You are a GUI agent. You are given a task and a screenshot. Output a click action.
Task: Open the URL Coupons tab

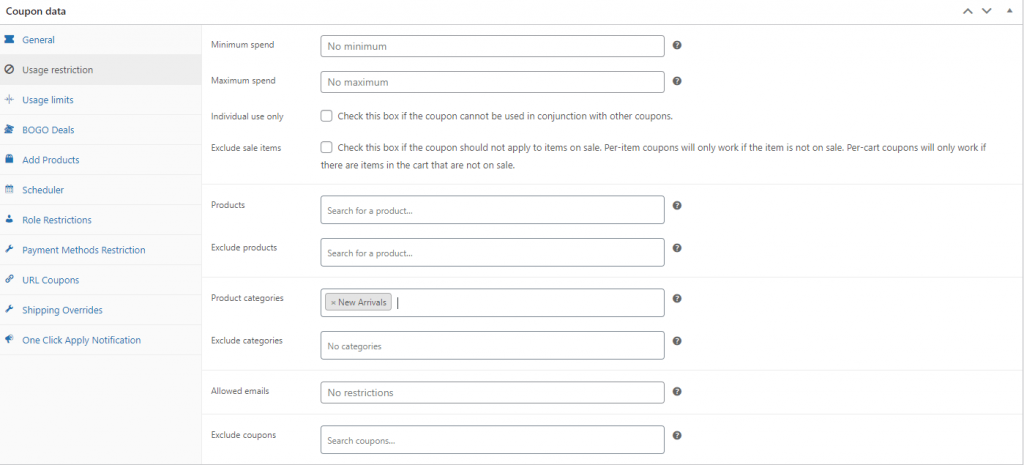tap(50, 280)
